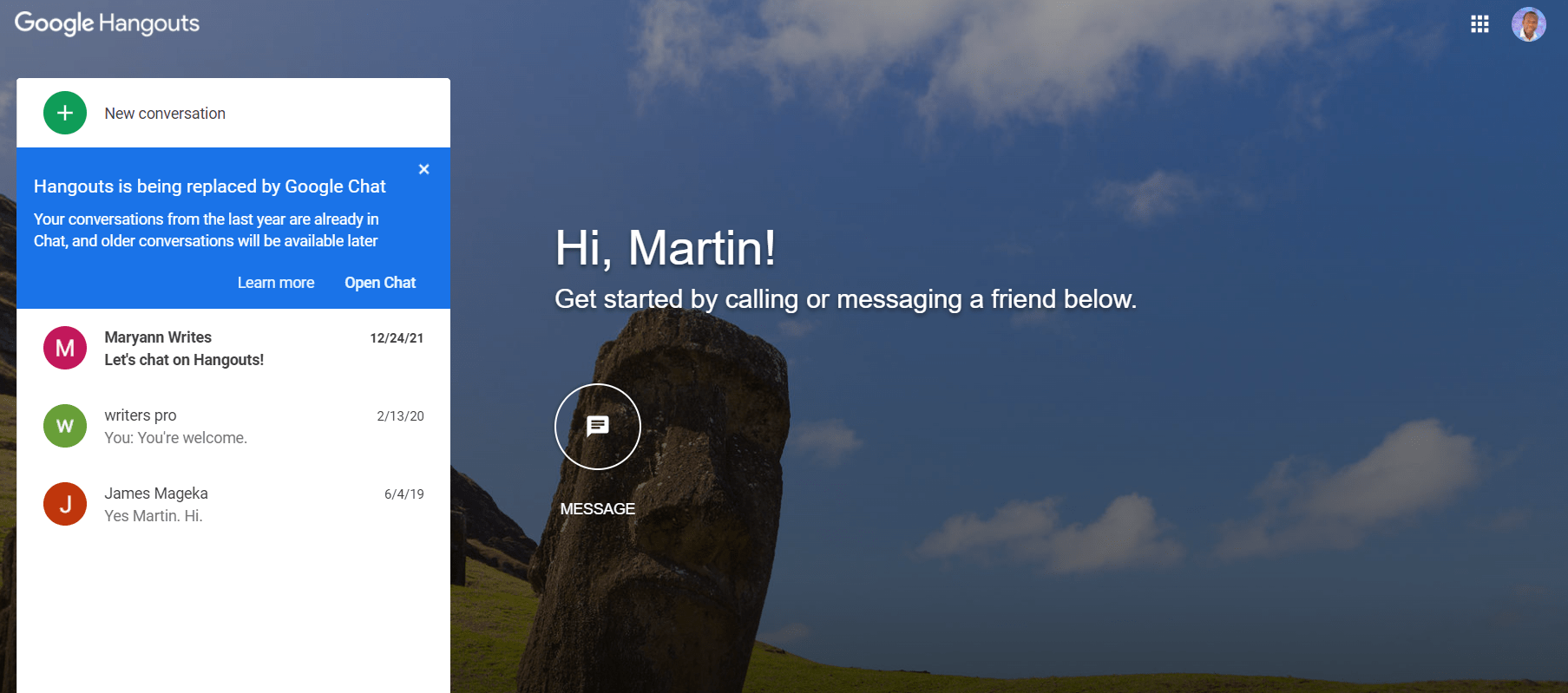Screen dimensions: 1568x693
Task: Click the pink M avatar for Maryann Writes
Action: click(65, 348)
